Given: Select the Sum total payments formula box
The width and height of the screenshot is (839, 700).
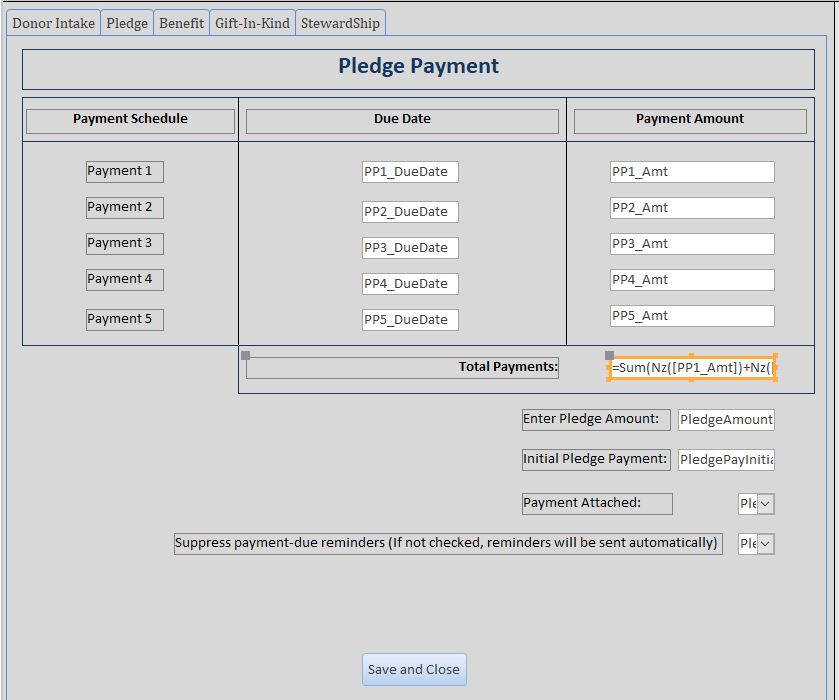Looking at the screenshot, I should coord(692,368).
